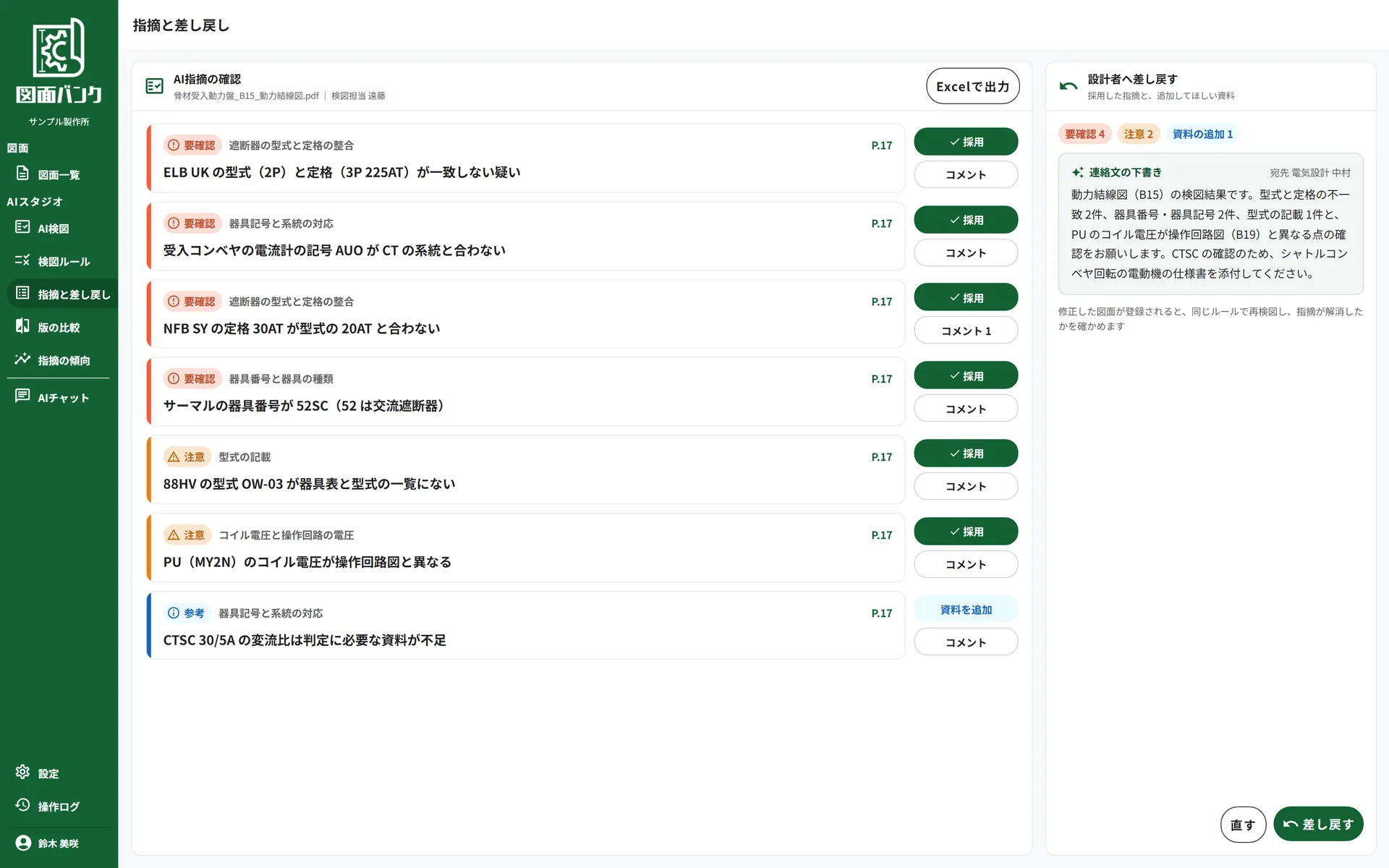
Task: Click the 要確認 alert icon on サーマル row
Action: (174, 379)
